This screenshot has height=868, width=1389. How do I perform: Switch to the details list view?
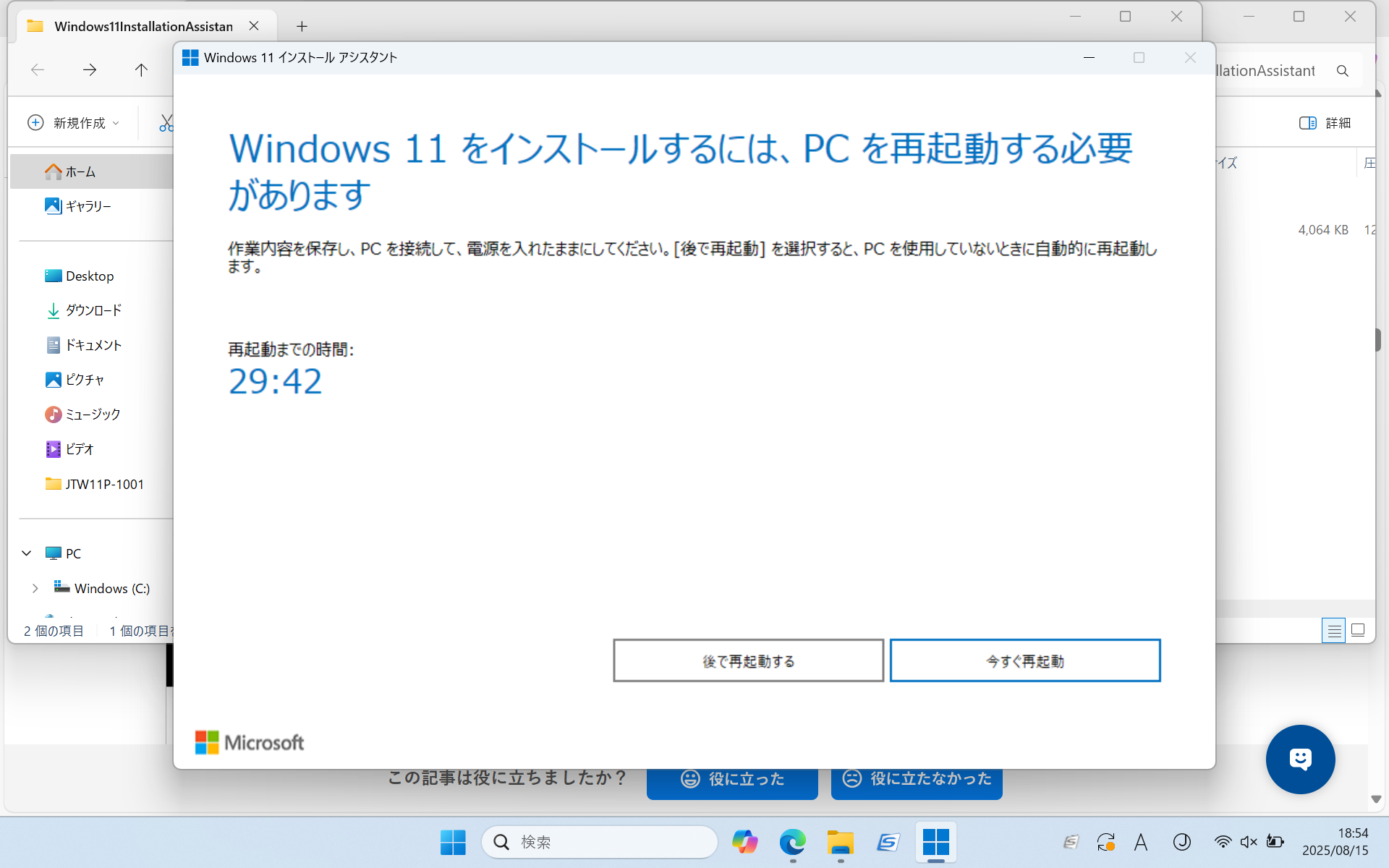click(x=1333, y=631)
